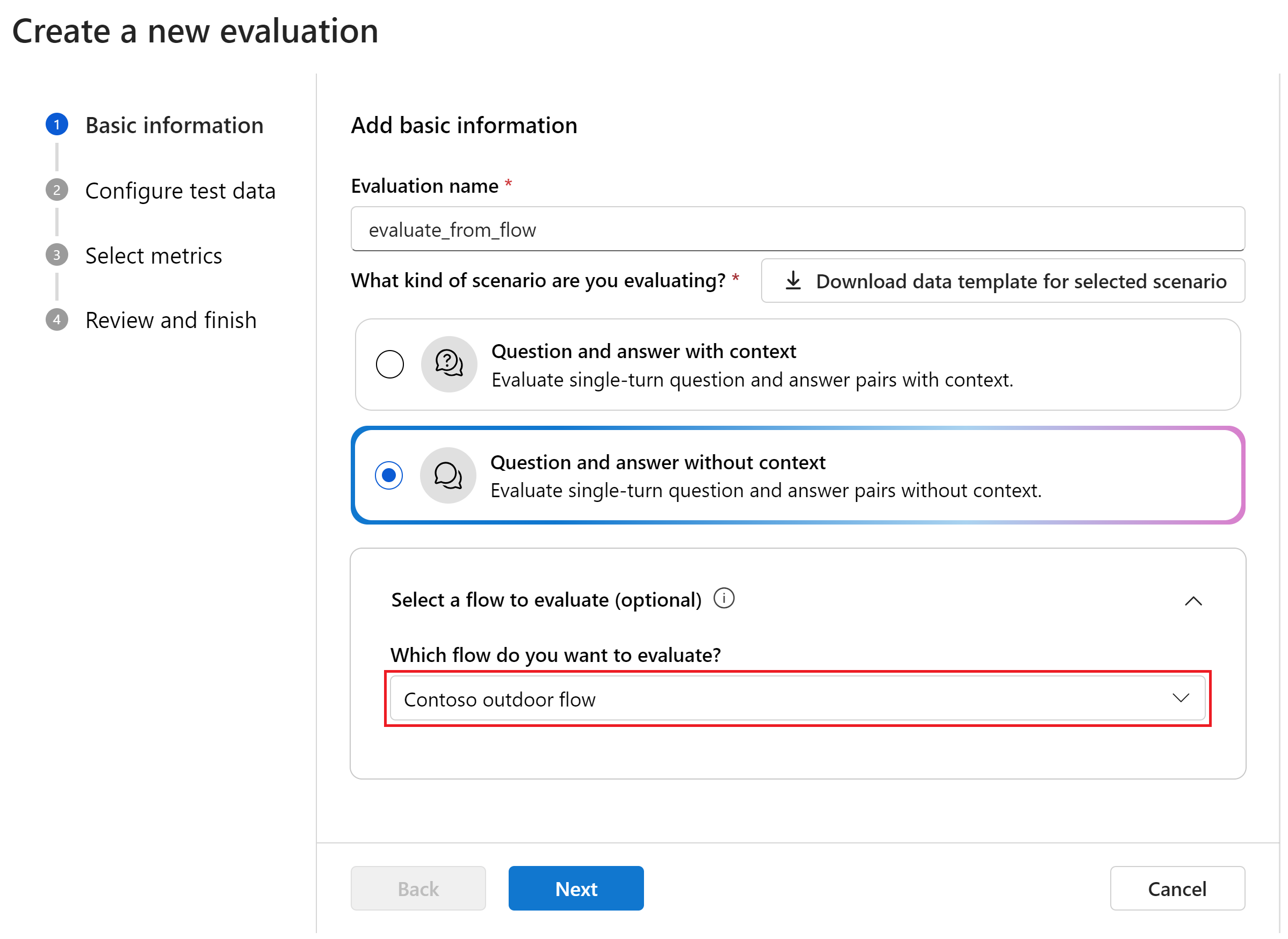Click the download arrow icon in template button
The height and width of the screenshot is (939, 1288).
coord(793,281)
